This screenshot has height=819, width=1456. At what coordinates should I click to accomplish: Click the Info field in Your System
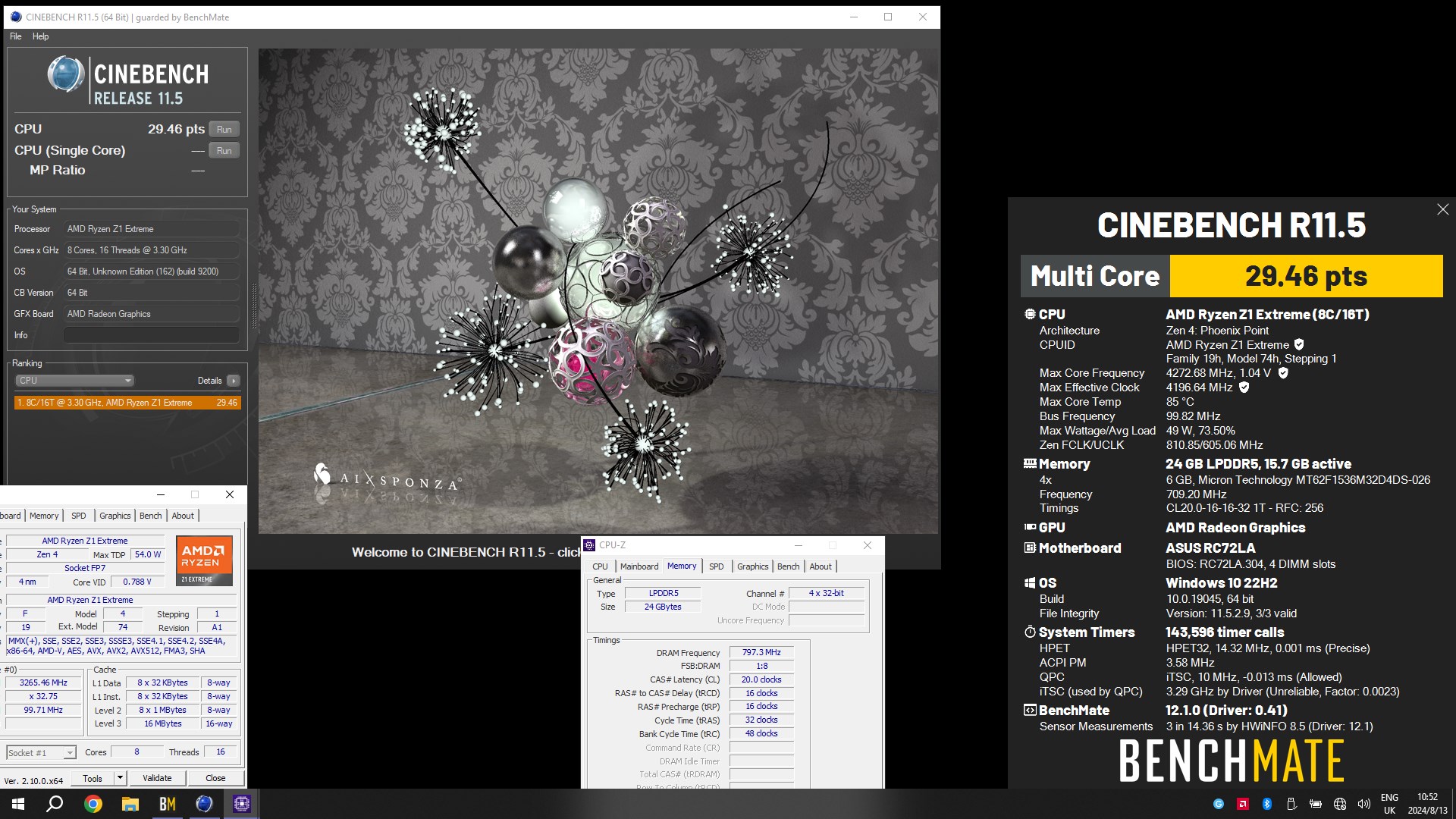click(x=152, y=335)
